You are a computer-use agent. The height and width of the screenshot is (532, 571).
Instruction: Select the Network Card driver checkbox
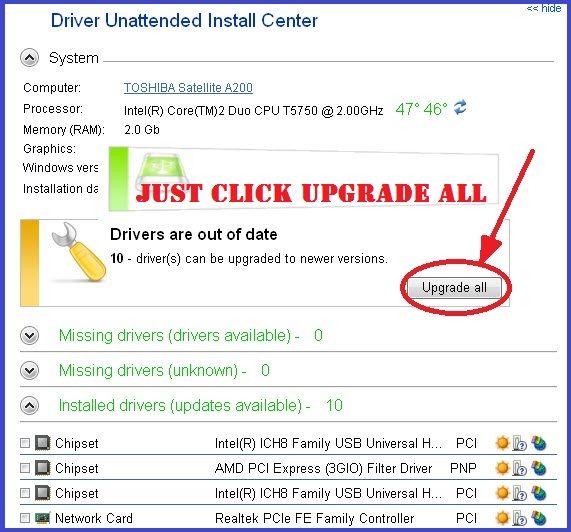click(x=25, y=518)
